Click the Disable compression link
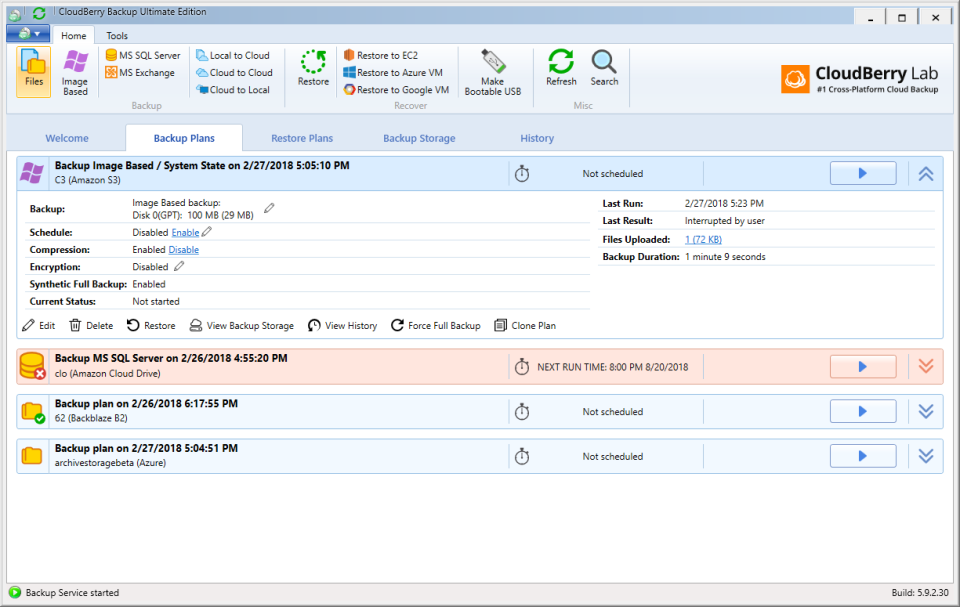 184,250
